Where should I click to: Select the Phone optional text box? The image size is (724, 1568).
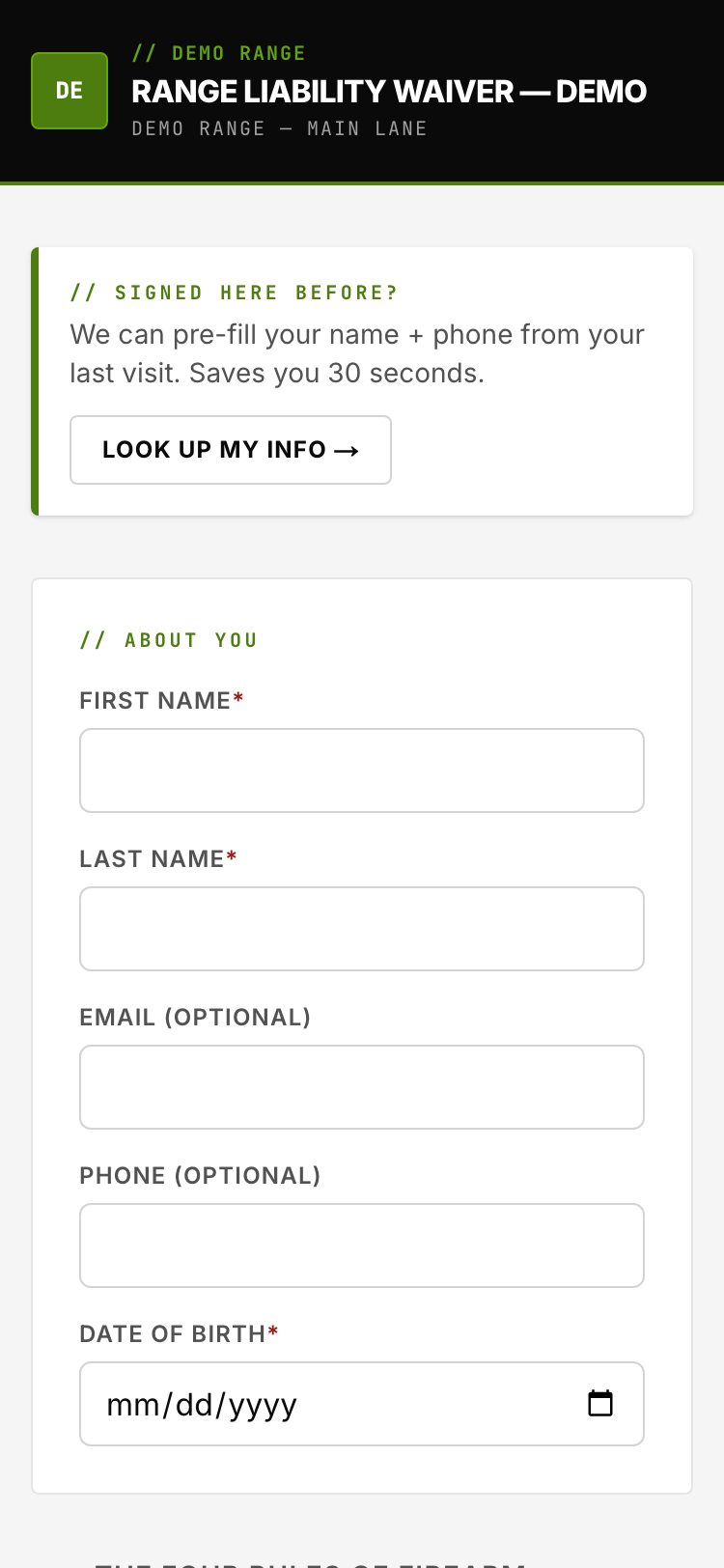click(x=362, y=1246)
